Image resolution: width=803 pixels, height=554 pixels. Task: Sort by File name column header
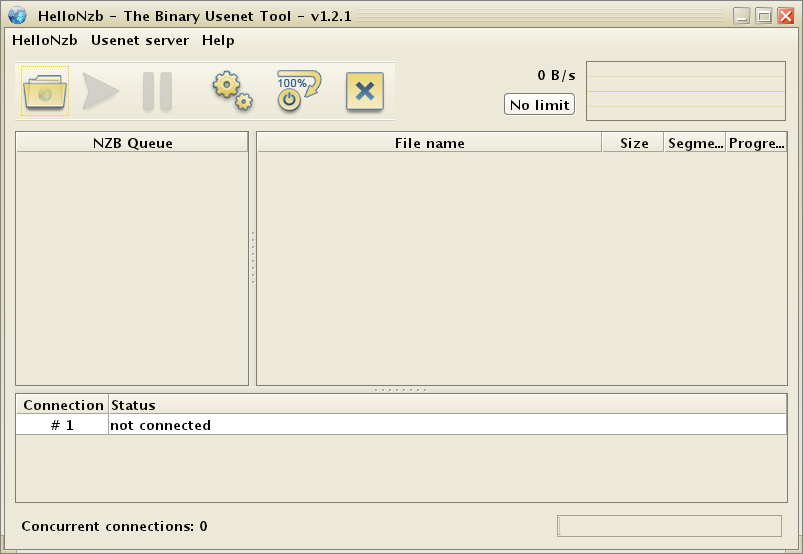(429, 143)
